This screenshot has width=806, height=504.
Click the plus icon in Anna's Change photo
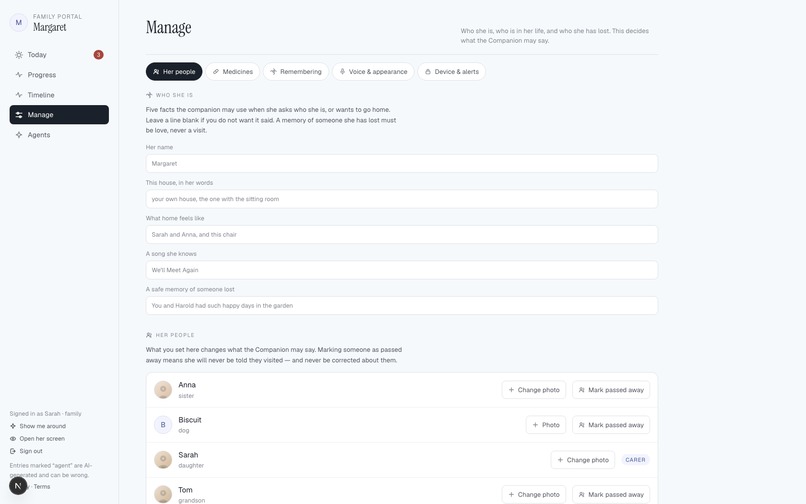tap(511, 390)
